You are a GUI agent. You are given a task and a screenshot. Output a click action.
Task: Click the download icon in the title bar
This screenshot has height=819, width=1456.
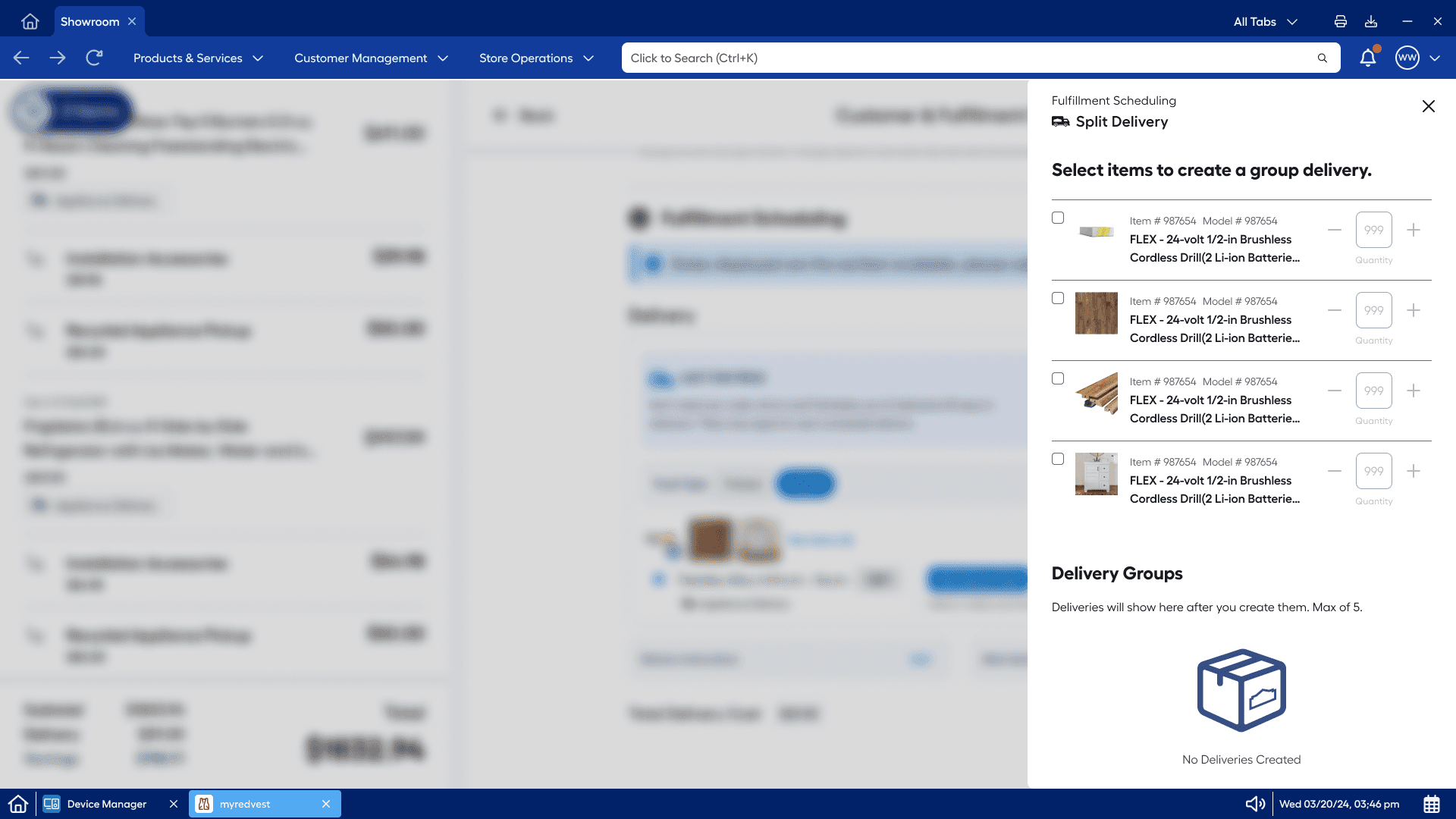[x=1371, y=21]
